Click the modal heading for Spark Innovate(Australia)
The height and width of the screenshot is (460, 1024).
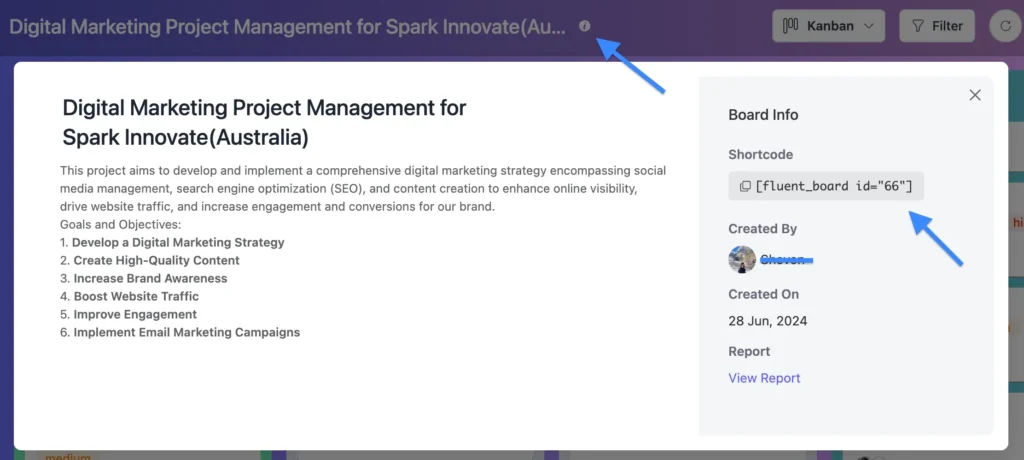[x=264, y=121]
